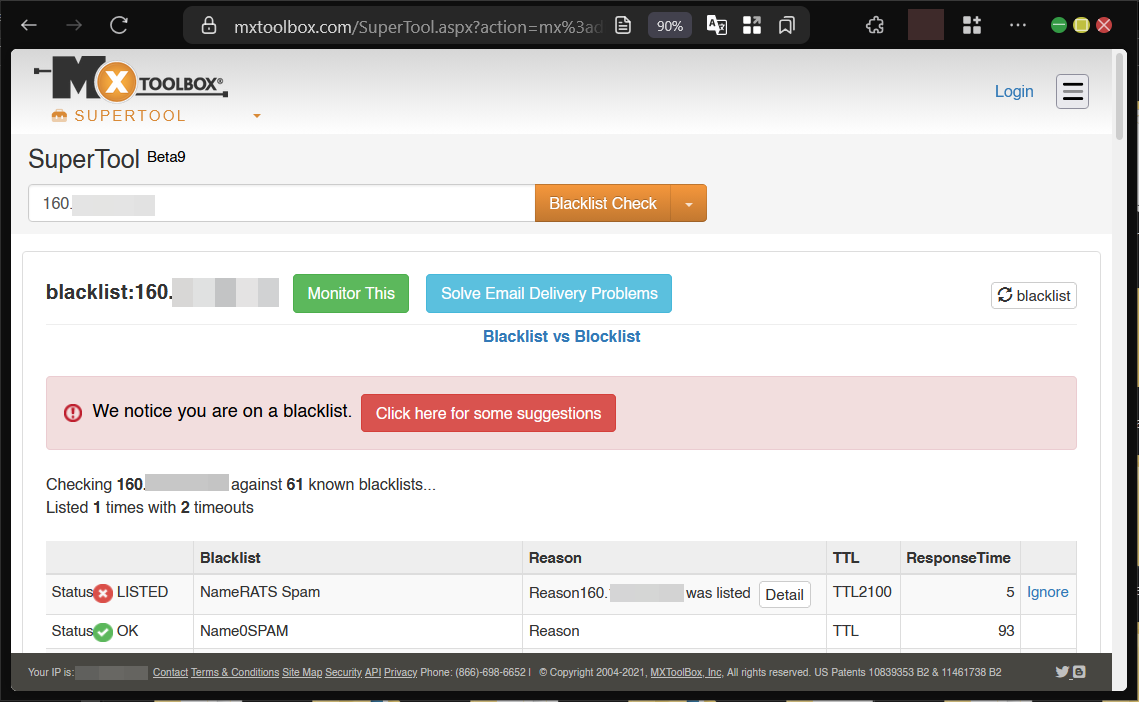Click the 90% zoom indicator in the address bar

[x=669, y=24]
